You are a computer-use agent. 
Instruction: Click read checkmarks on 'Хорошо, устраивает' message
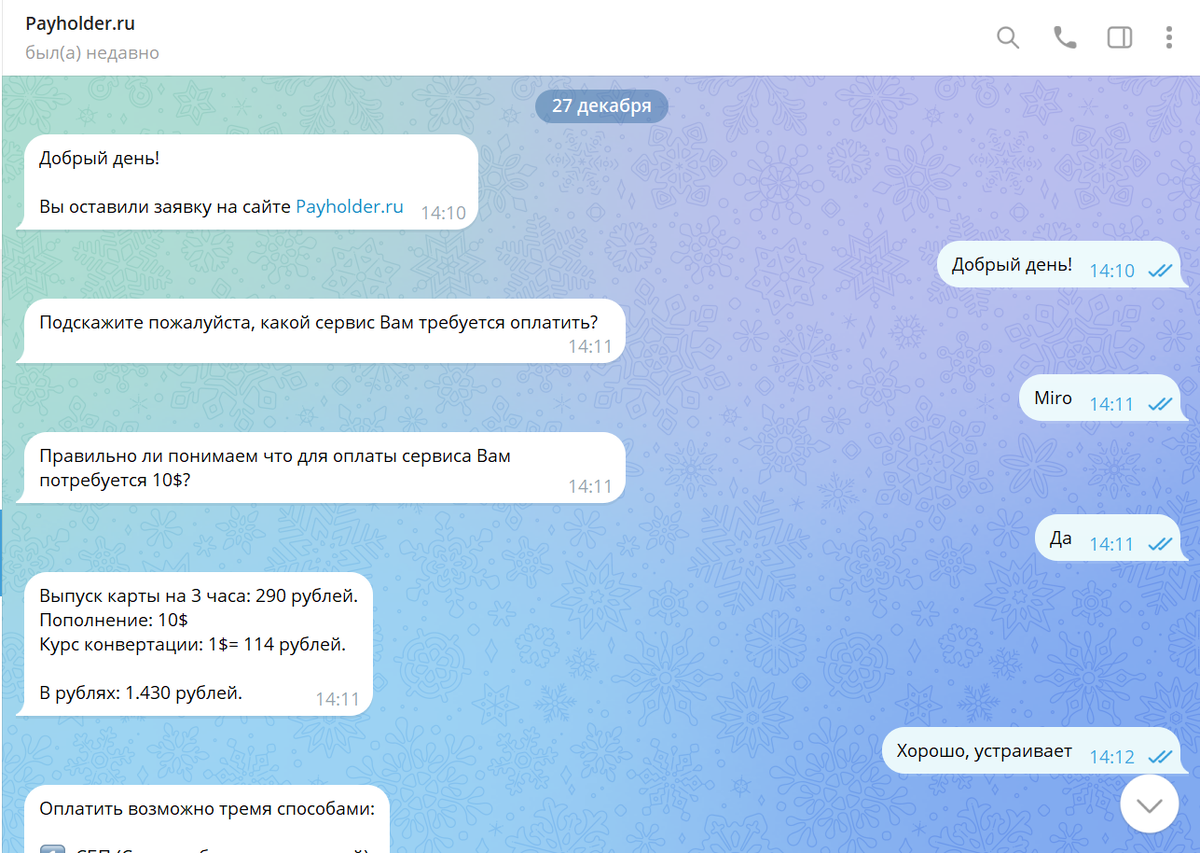pos(1160,757)
